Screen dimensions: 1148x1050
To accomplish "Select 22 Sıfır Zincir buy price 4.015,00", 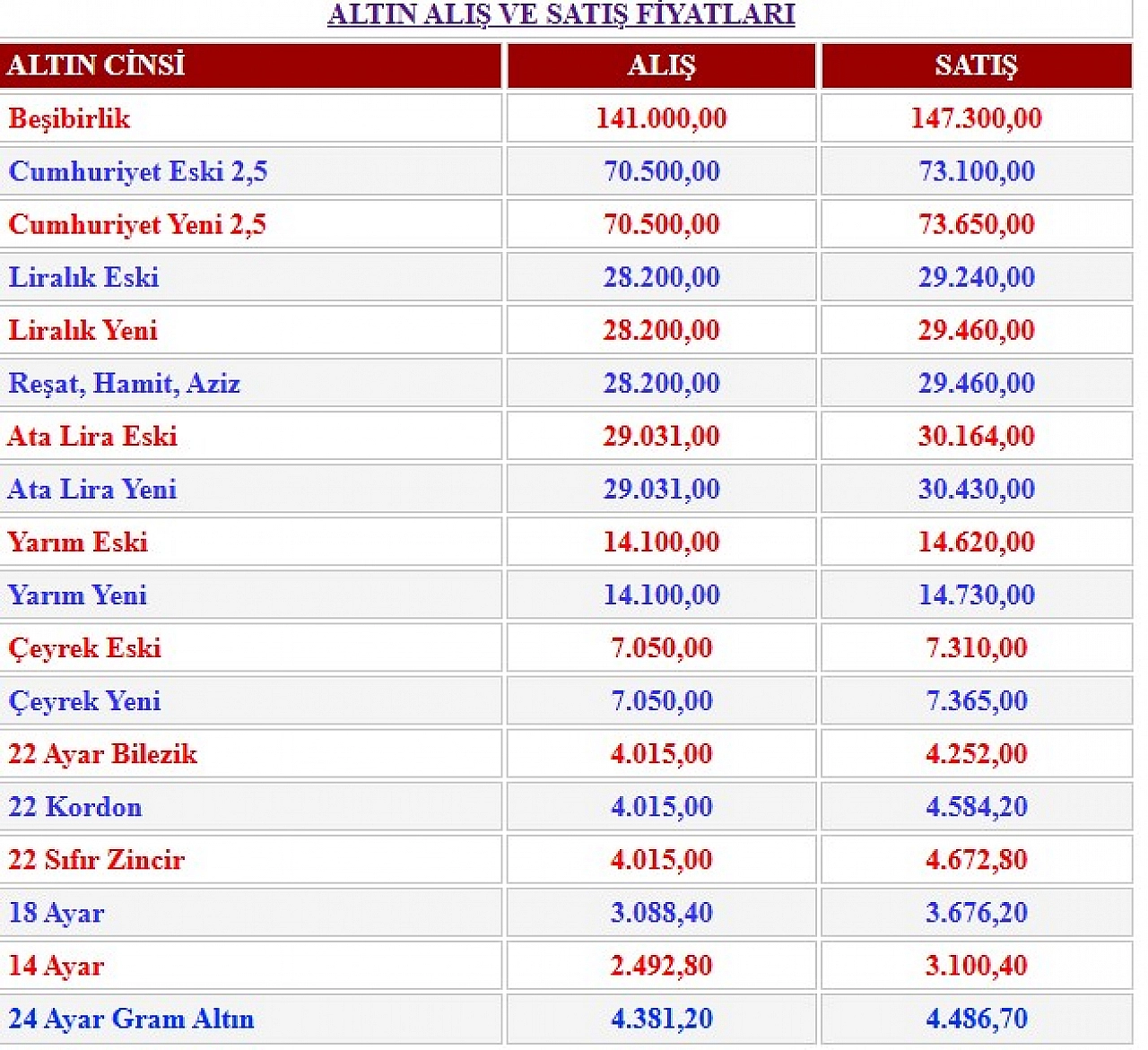I will 662,859.
